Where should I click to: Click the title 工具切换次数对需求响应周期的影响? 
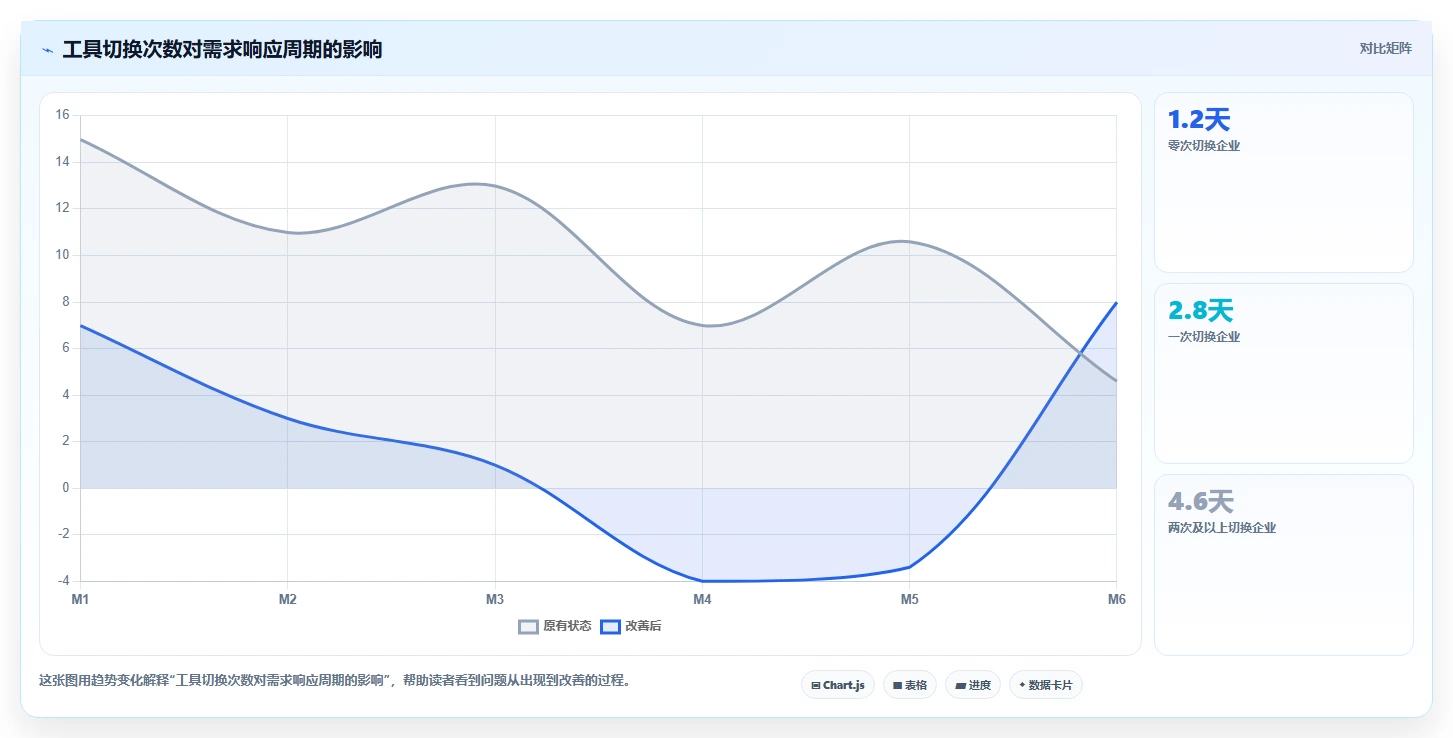[222, 49]
